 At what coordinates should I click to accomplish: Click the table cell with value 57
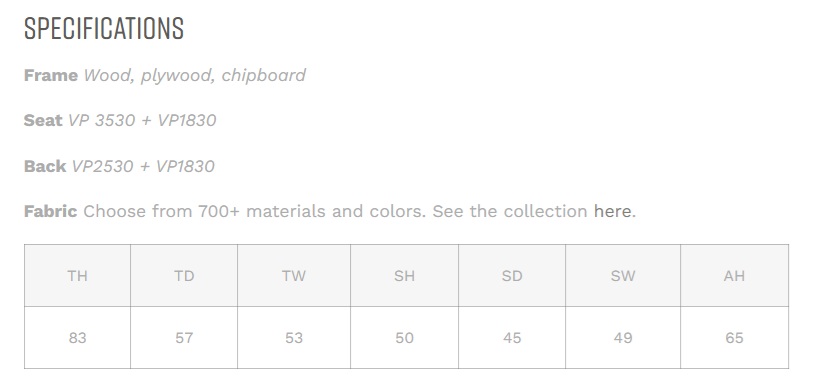(184, 338)
